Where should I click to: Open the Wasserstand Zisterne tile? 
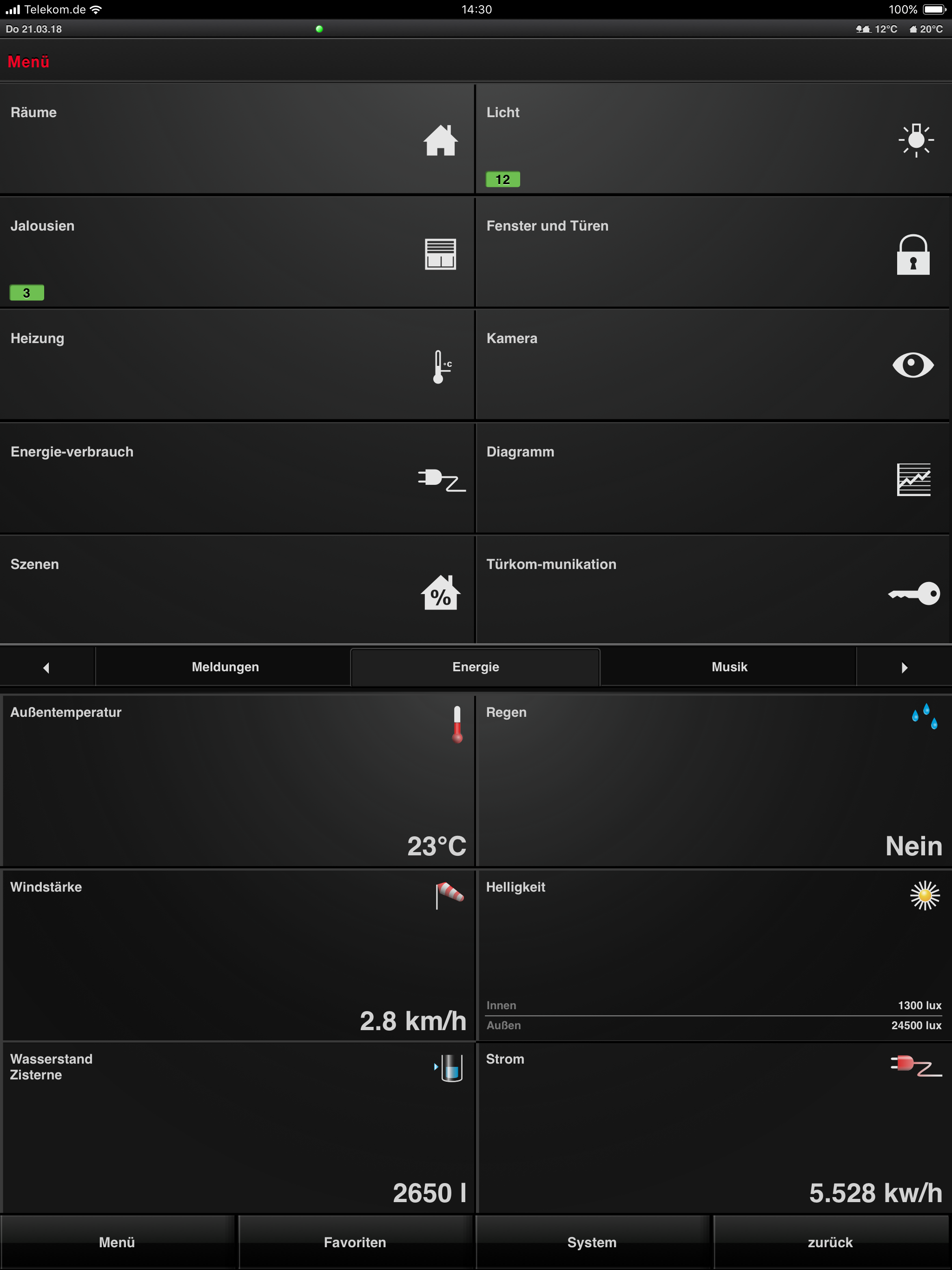(x=238, y=1126)
